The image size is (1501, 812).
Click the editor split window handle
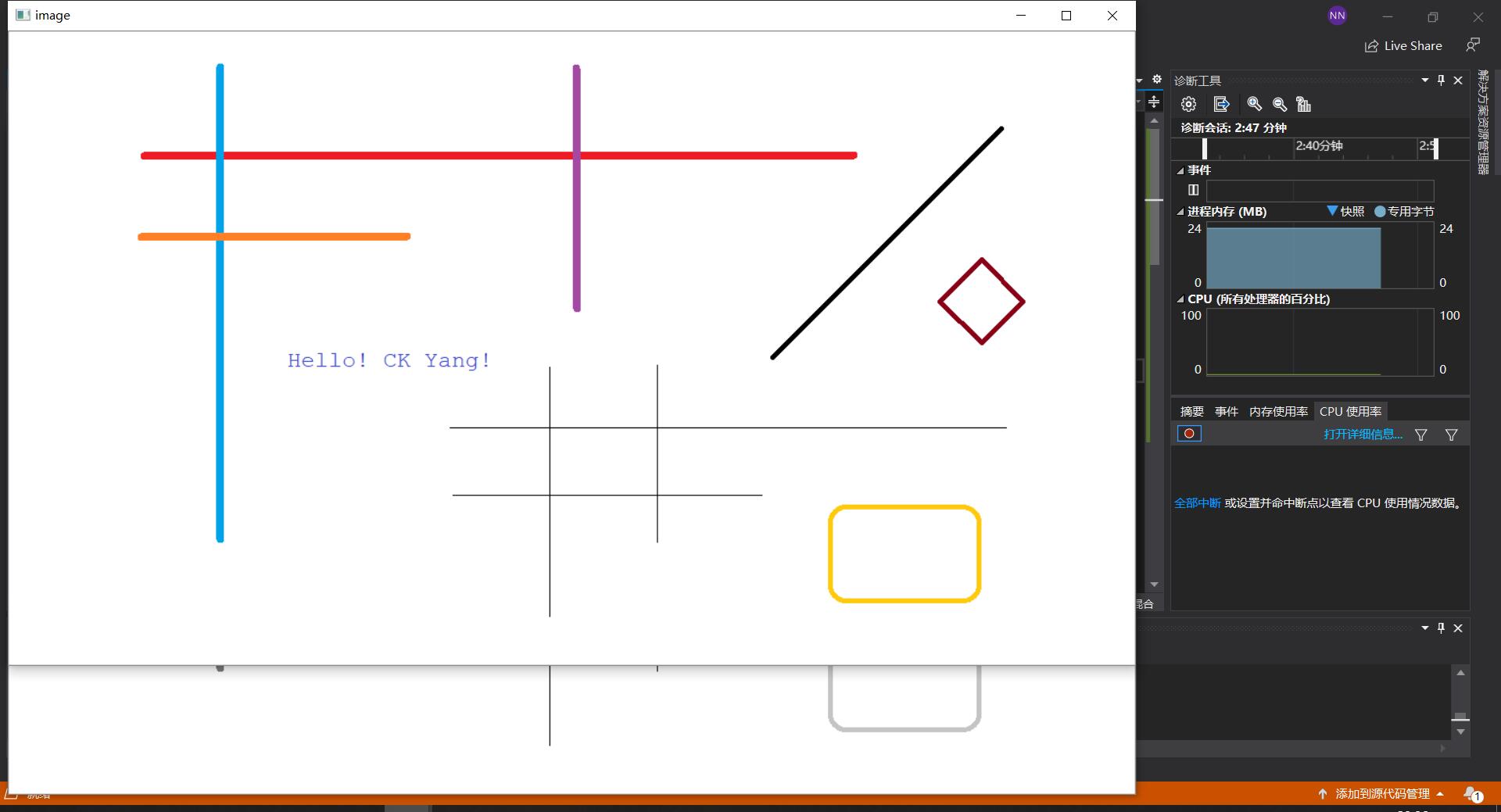tap(1154, 102)
